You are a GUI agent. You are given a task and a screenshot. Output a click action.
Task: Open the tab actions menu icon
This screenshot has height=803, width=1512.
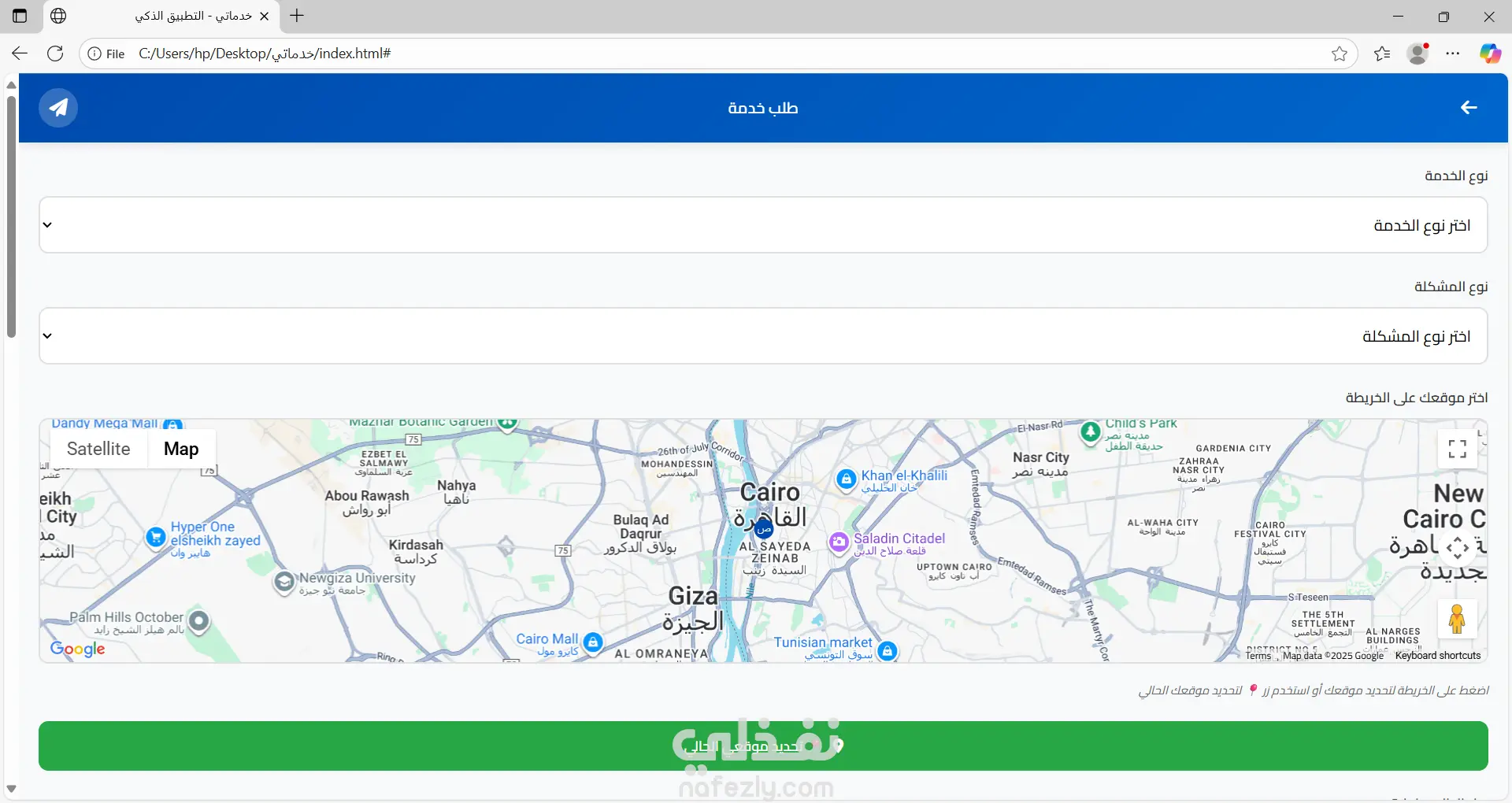(x=20, y=16)
